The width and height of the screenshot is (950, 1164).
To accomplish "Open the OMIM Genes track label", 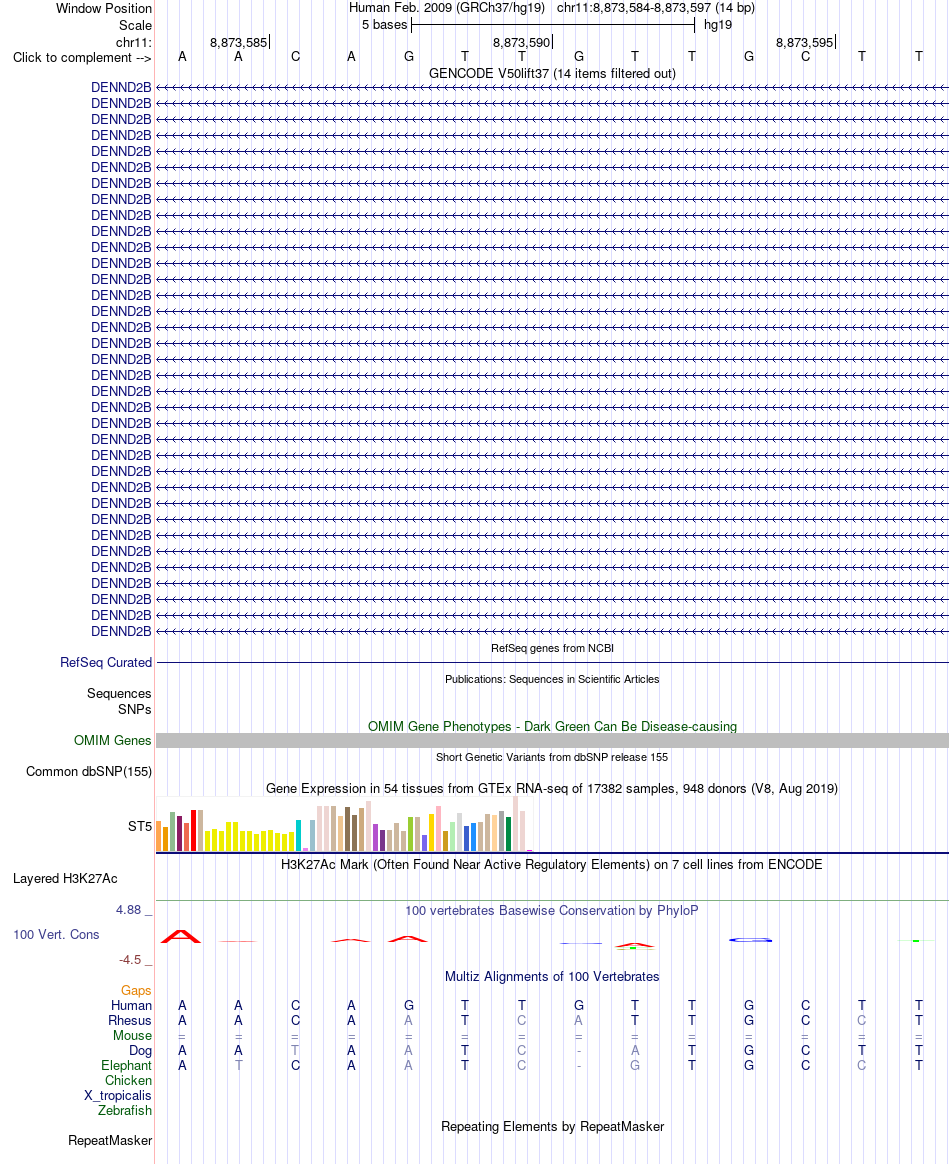I will coord(112,740).
